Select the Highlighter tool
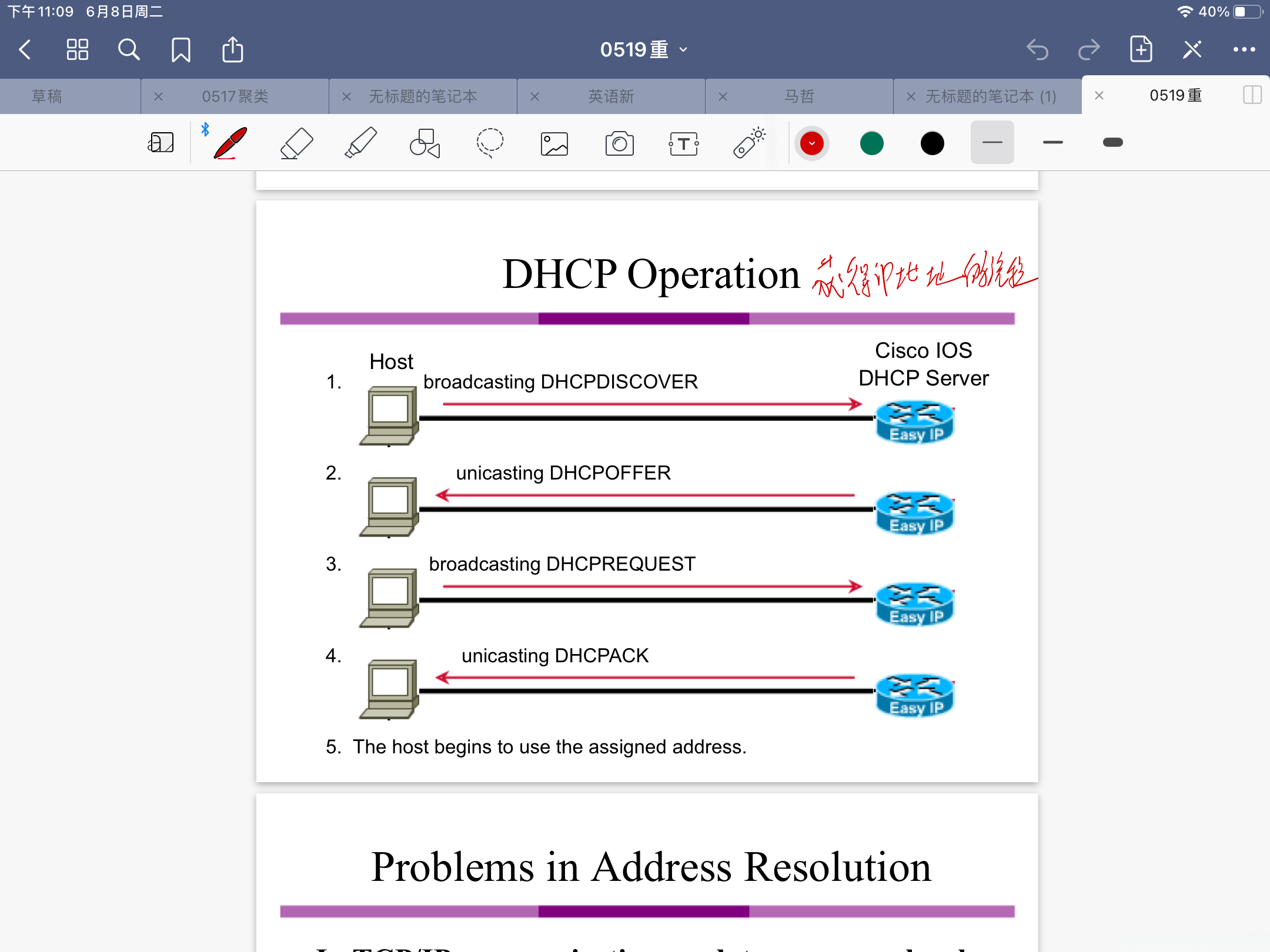Screen dimensions: 1270x952 point(360,143)
